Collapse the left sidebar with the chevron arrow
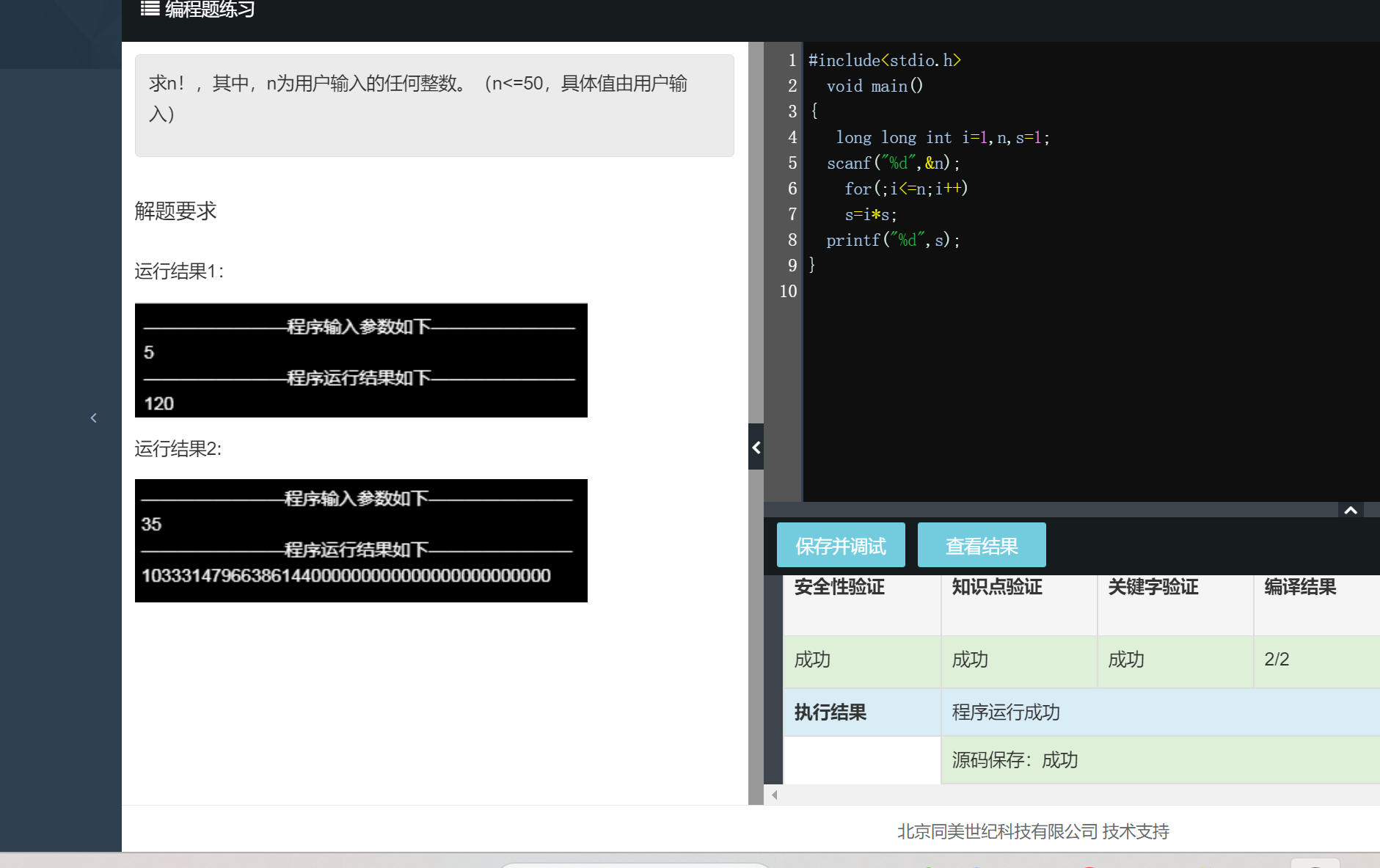Screen dimensions: 1380x868 coord(93,418)
